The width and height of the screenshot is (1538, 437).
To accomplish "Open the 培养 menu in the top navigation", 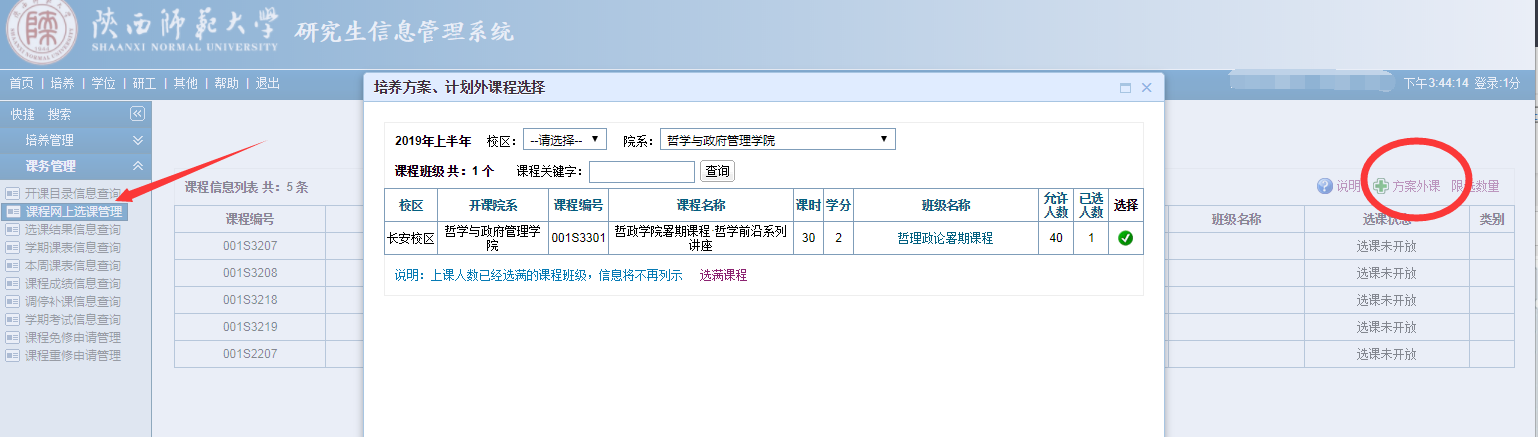I will 62,83.
